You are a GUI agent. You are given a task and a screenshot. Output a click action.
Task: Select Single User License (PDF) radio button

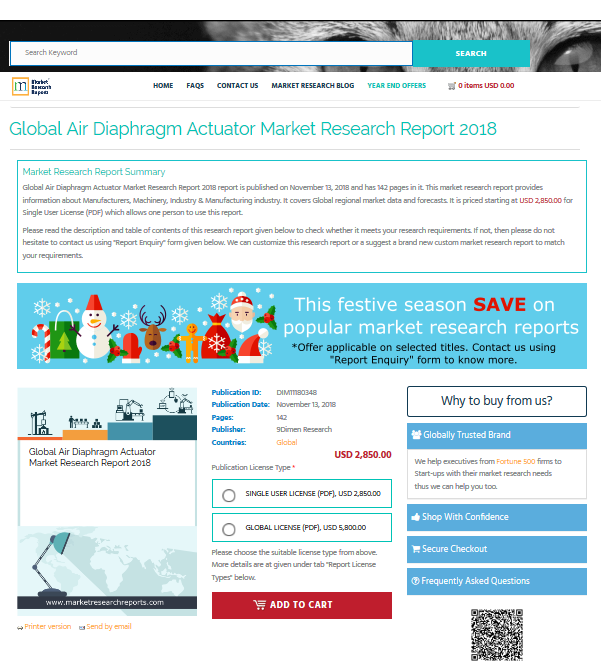coord(229,496)
